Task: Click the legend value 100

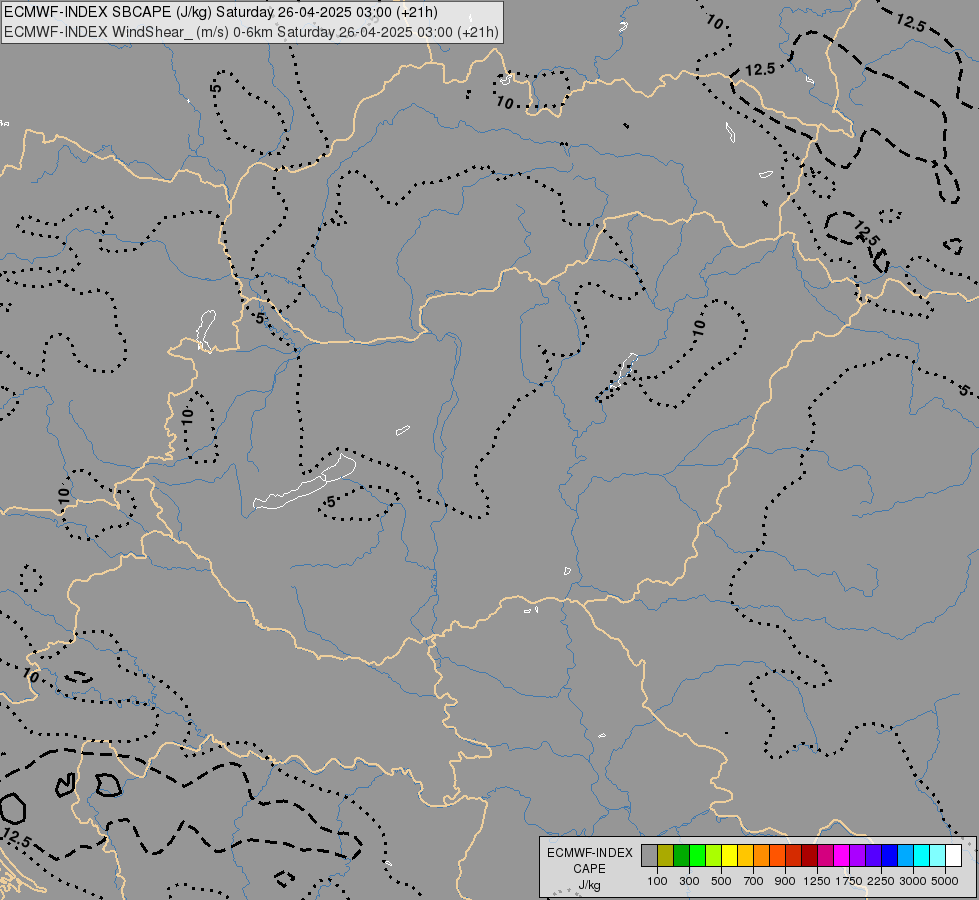Action: 657,881
